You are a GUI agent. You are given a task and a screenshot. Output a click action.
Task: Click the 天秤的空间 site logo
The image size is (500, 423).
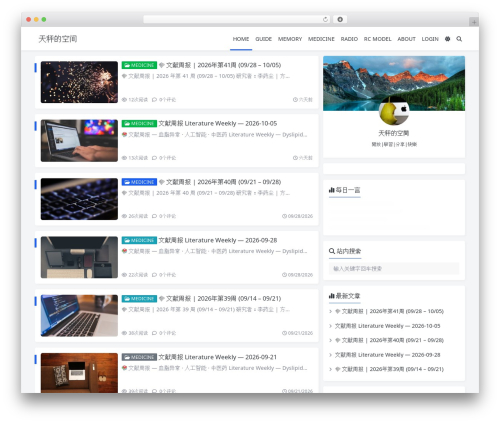pyautogui.click(x=58, y=39)
